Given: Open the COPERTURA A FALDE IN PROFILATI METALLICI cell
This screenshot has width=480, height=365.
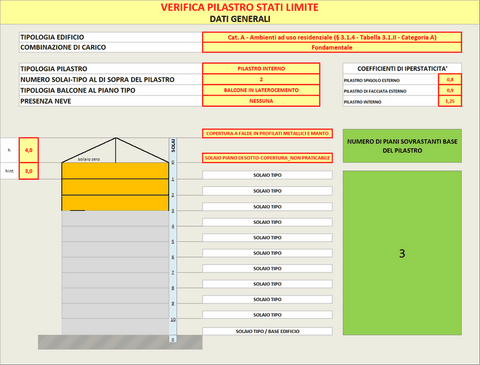Looking at the screenshot, I should click(267, 133).
